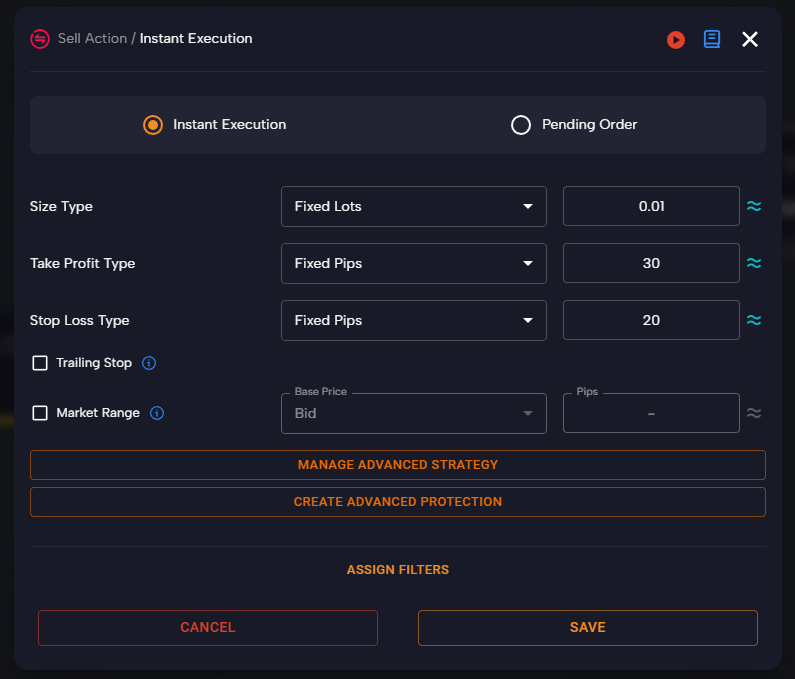Select the Pending Order radio button
The image size is (795, 679).
click(x=520, y=125)
